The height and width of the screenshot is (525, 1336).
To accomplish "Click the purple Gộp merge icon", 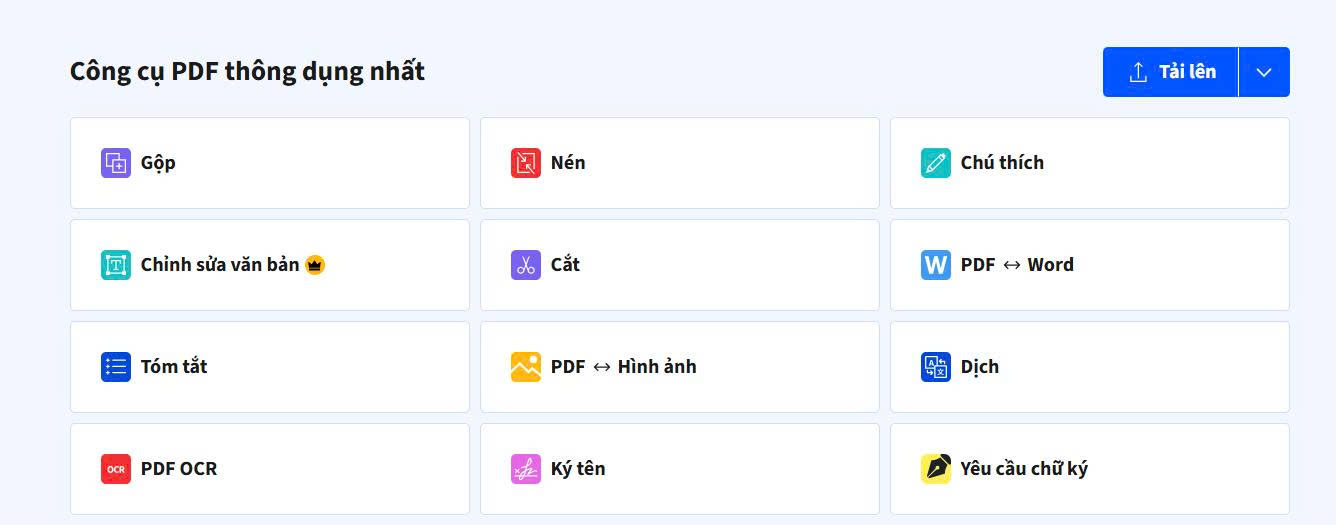I will tap(116, 163).
